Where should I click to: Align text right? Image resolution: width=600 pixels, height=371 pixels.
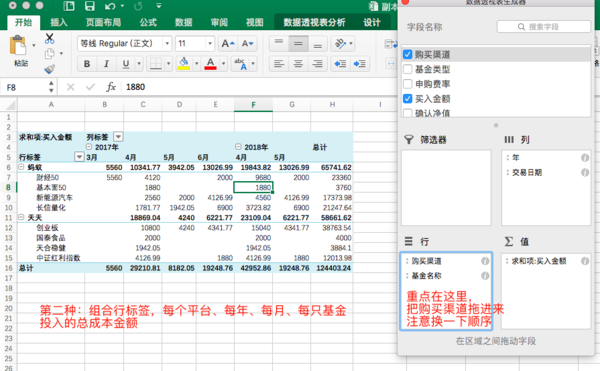[318, 64]
